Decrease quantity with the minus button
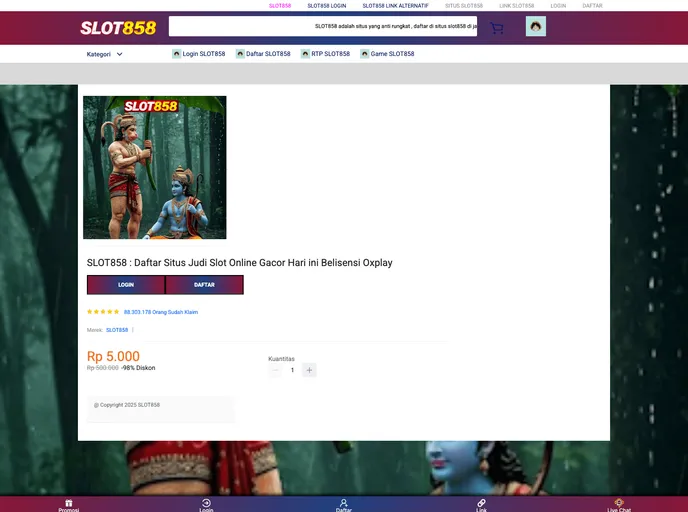The width and height of the screenshot is (688, 512). point(275,370)
